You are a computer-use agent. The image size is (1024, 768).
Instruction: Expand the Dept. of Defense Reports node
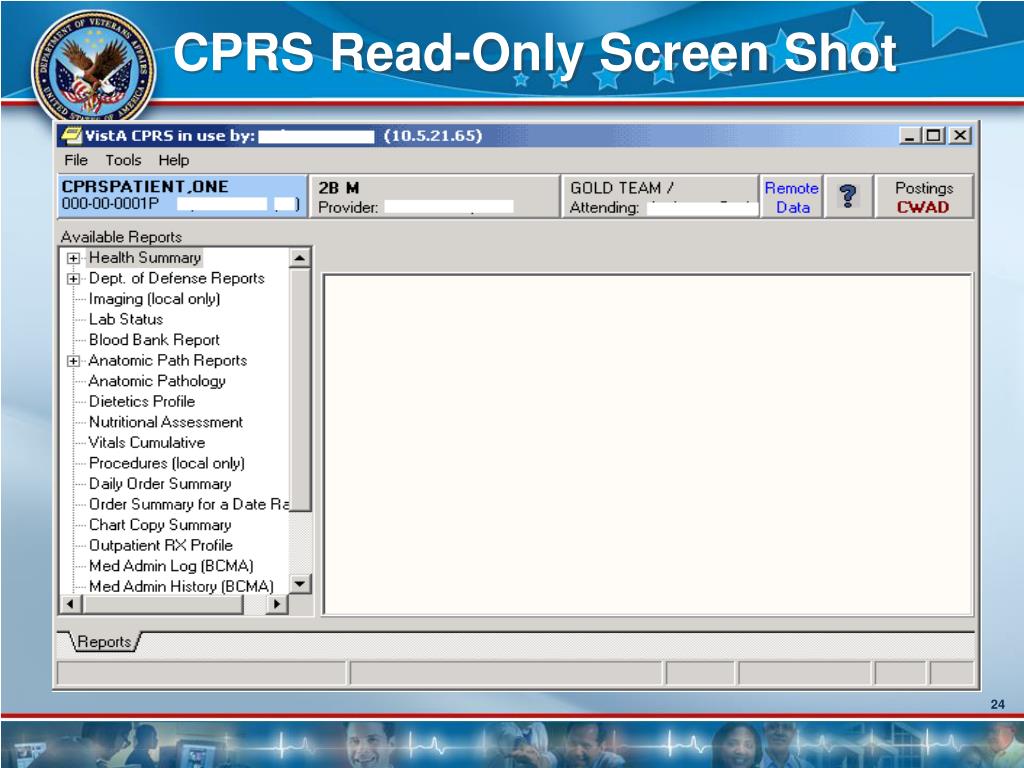73,279
